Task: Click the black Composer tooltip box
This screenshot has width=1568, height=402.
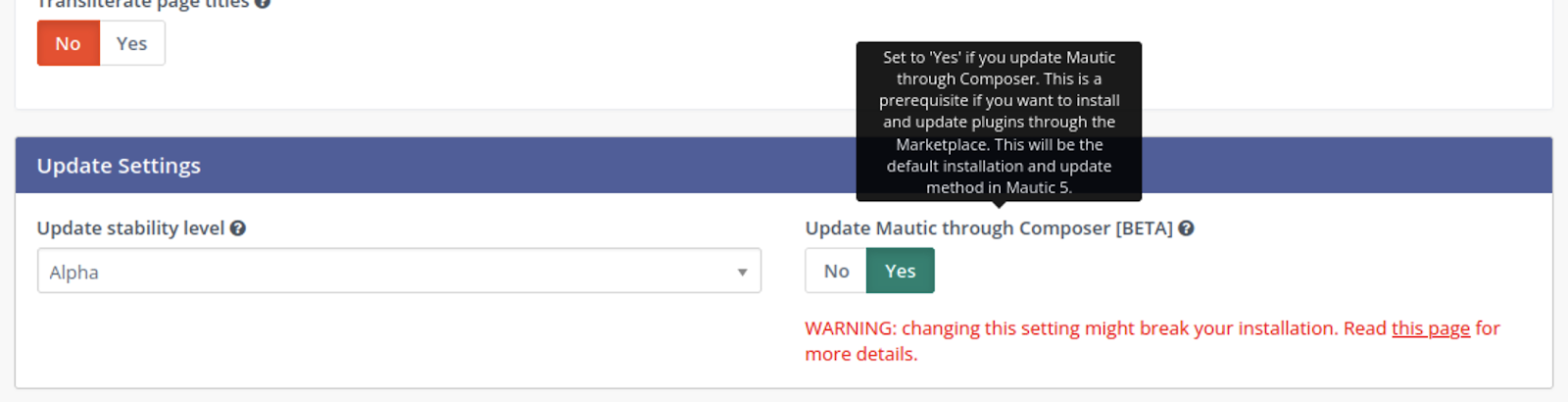Action: (999, 122)
